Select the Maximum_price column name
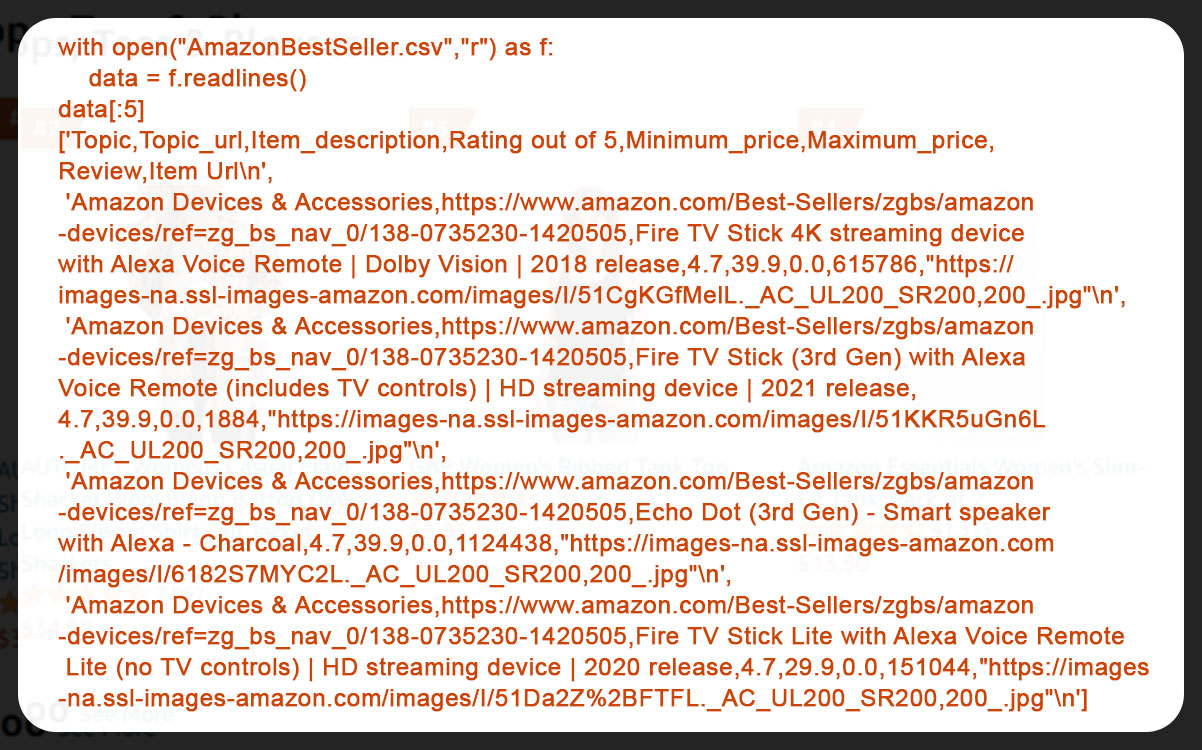Image resolution: width=1202 pixels, height=750 pixels. pos(897,140)
